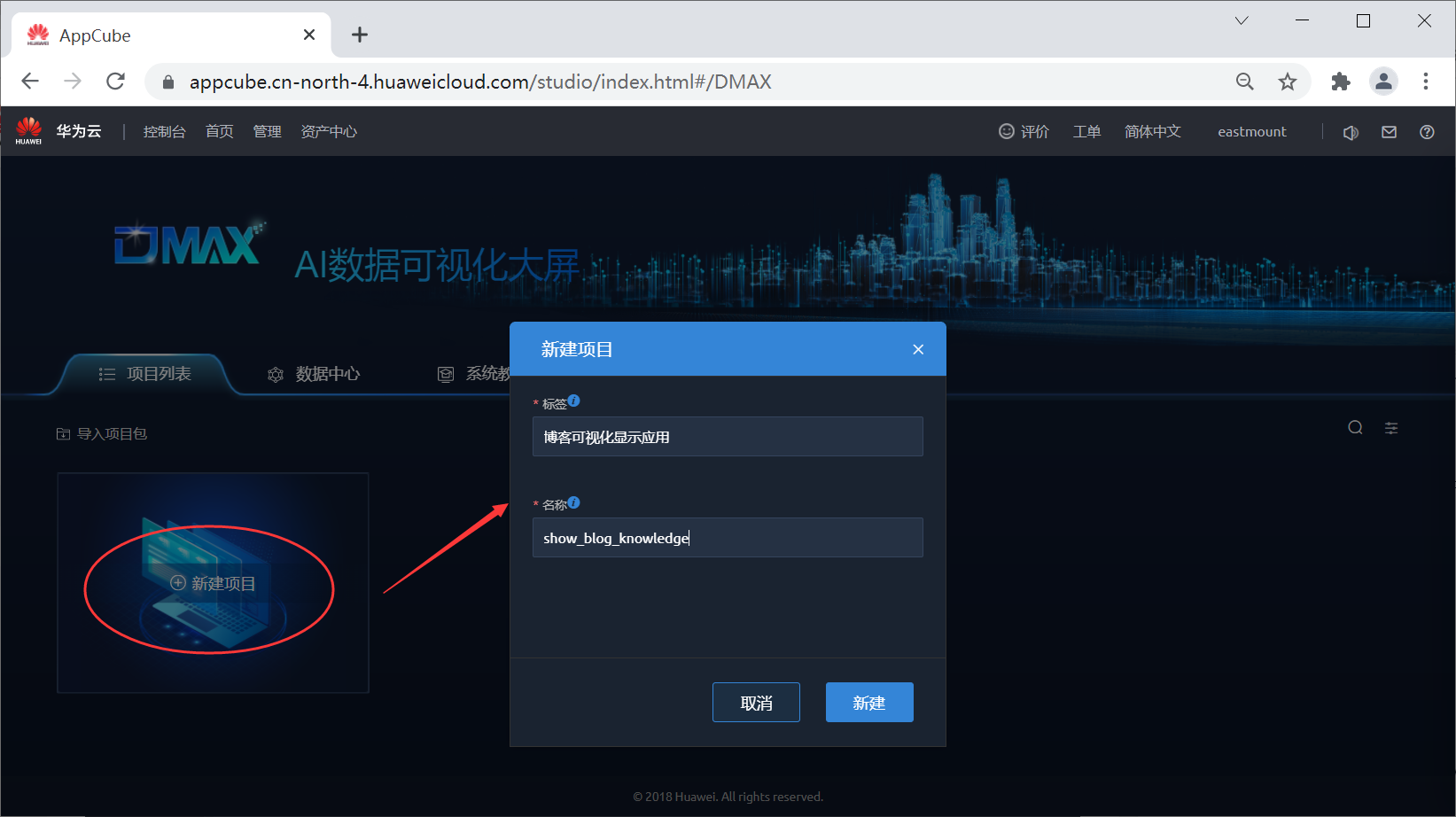1456x817 pixels.
Task: Open the help question mark icon
Action: [x=1427, y=132]
